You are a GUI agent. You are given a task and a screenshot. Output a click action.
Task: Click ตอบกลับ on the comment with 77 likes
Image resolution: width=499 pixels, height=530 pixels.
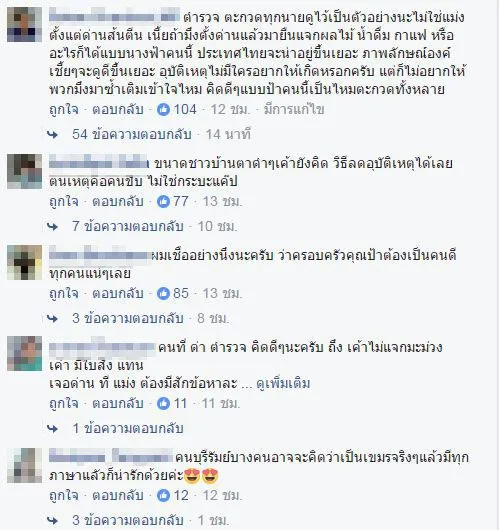[x=118, y=201]
